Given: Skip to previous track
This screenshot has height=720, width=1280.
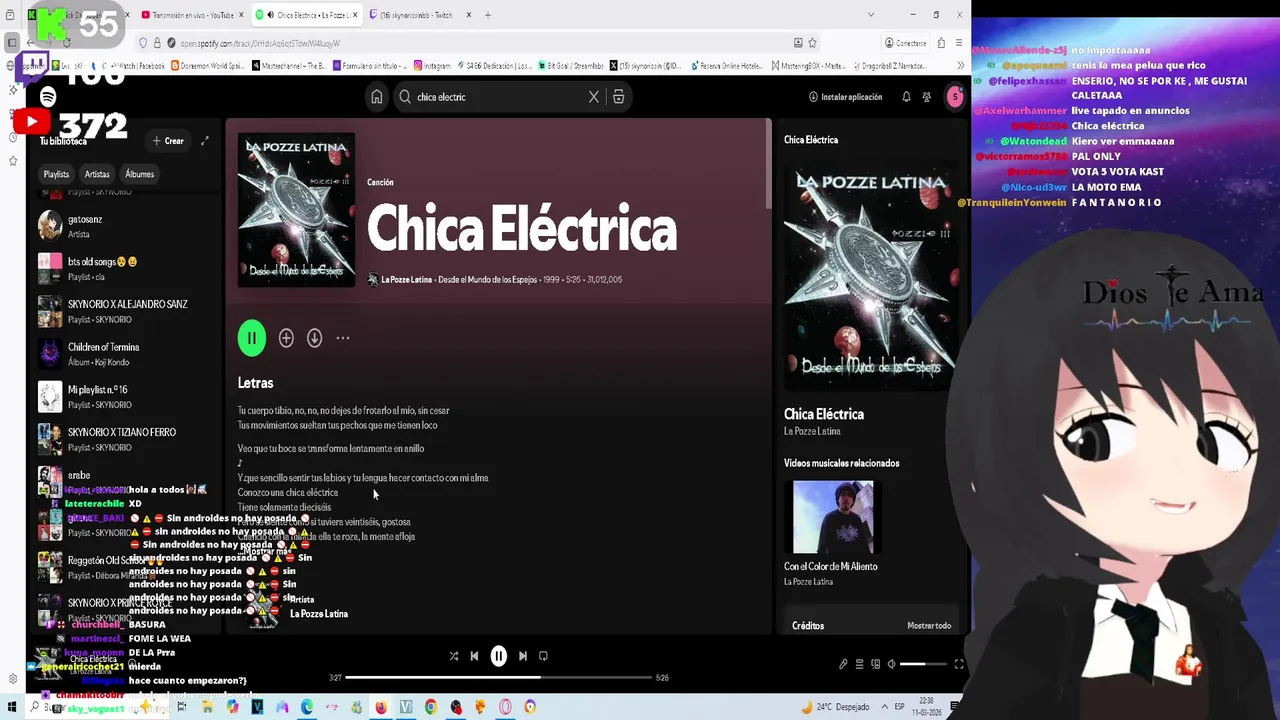Looking at the screenshot, I should 474,656.
